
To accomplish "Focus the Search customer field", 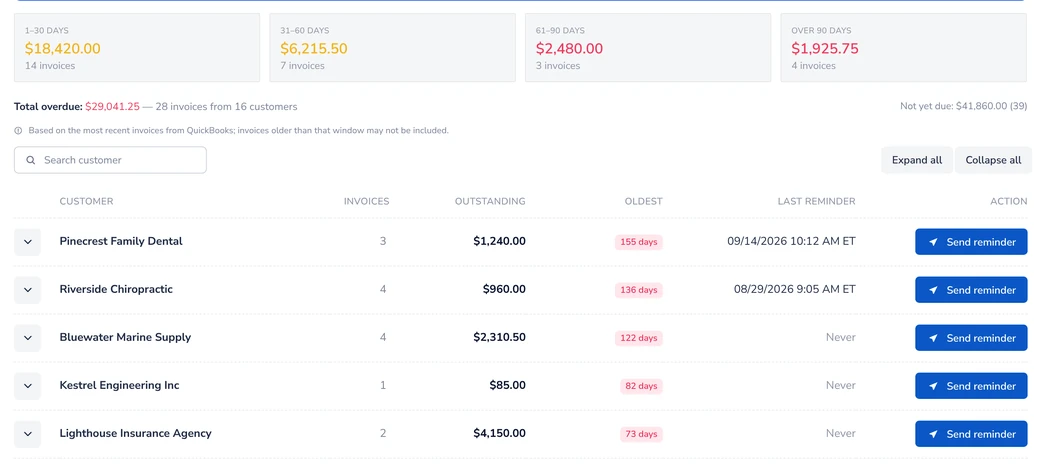I will coord(110,160).
